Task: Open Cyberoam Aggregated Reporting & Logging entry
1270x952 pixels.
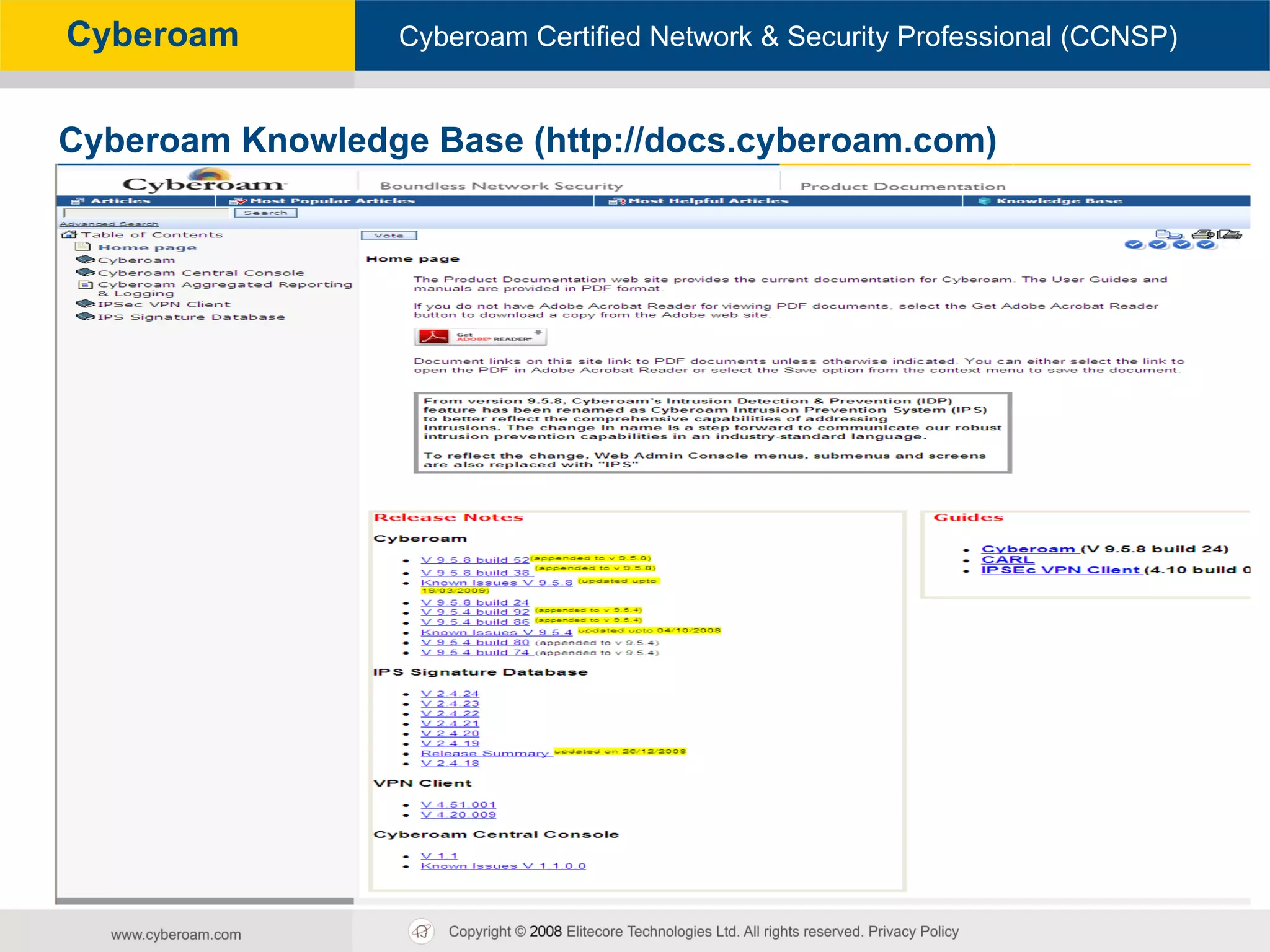Action: pos(224,289)
